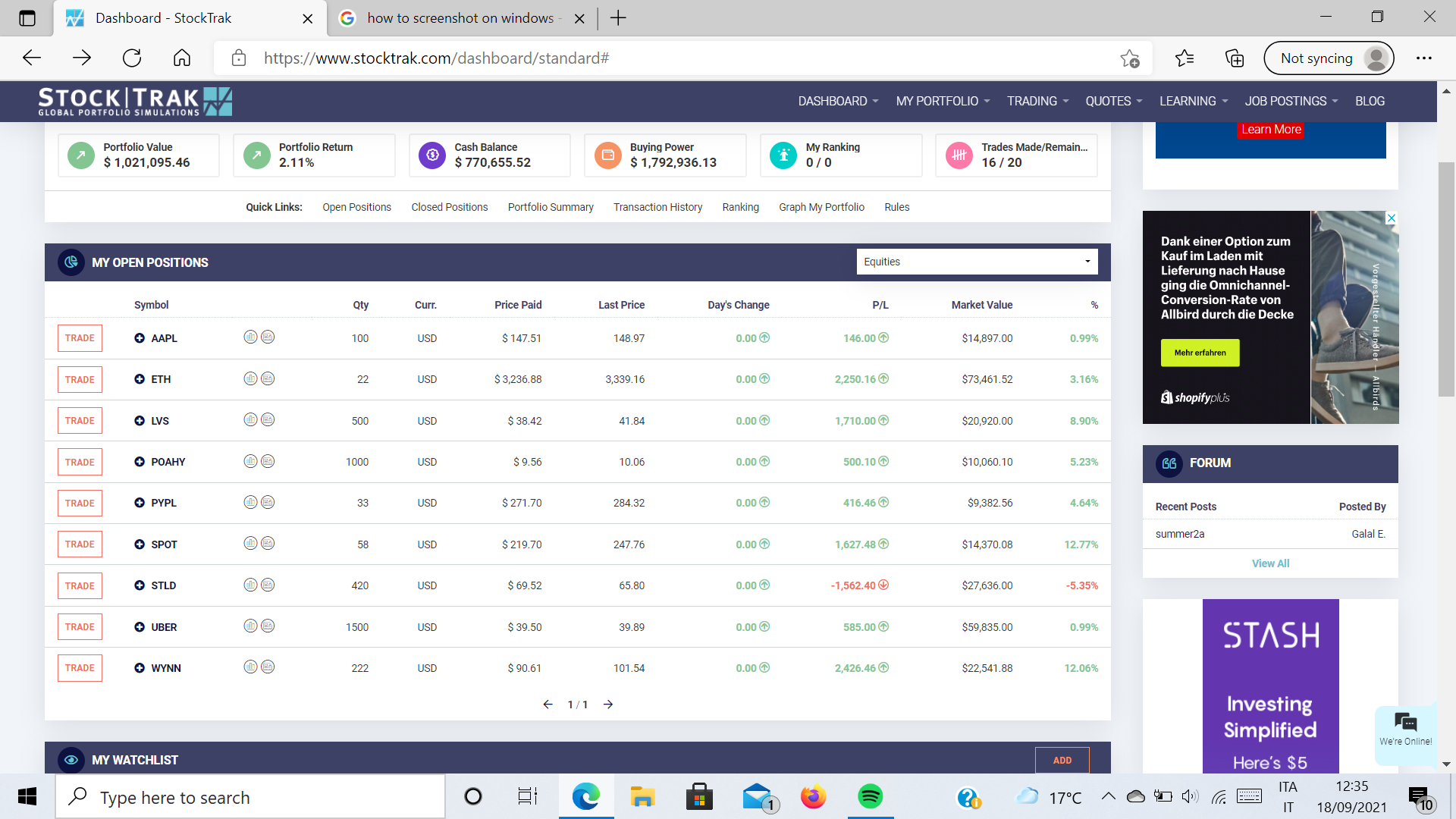Expand the QUOTES navigation menu
Screen dimensions: 1456x819
1114,102
